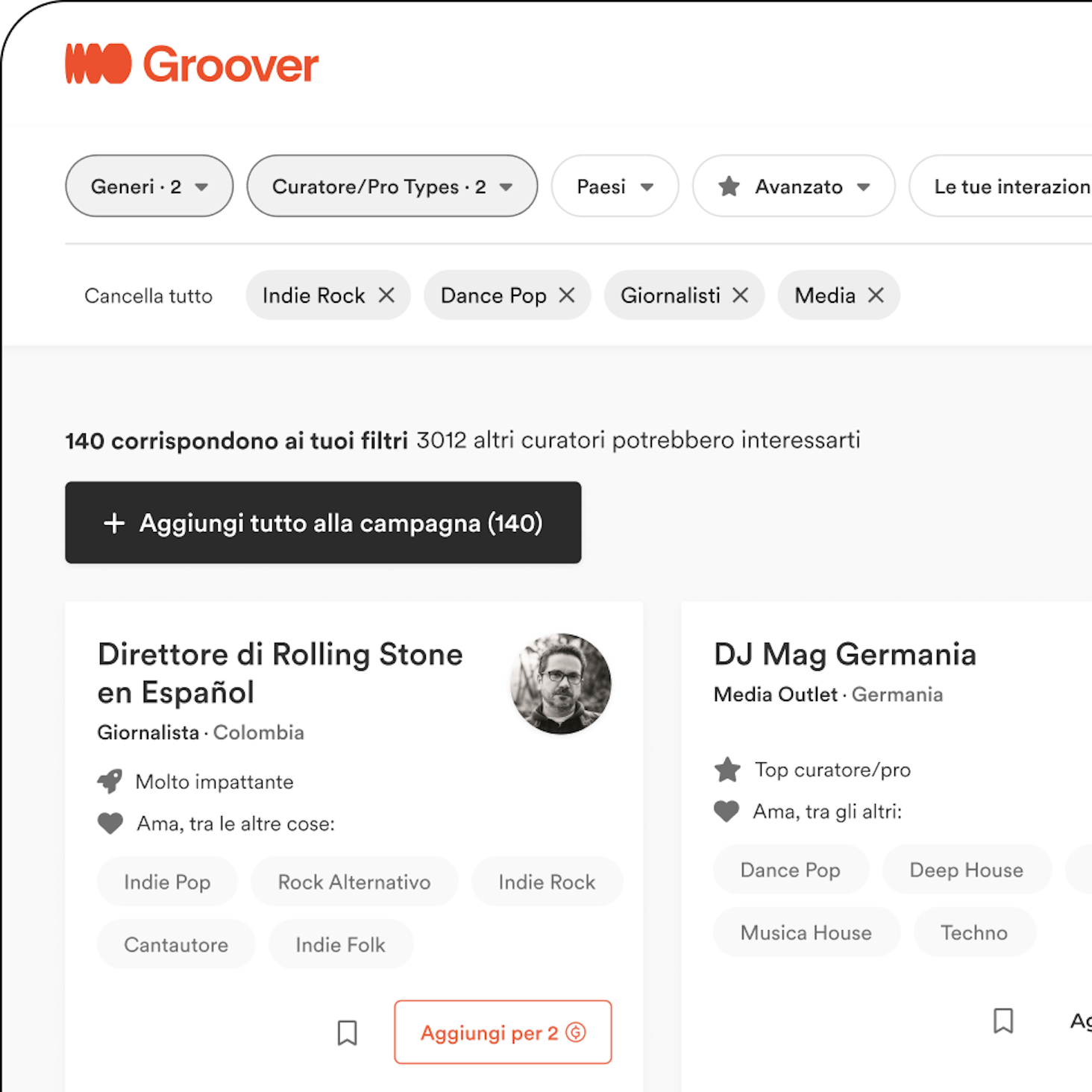Click the 'Top curatore/pro' label
1092x1092 pixels.
tap(833, 770)
